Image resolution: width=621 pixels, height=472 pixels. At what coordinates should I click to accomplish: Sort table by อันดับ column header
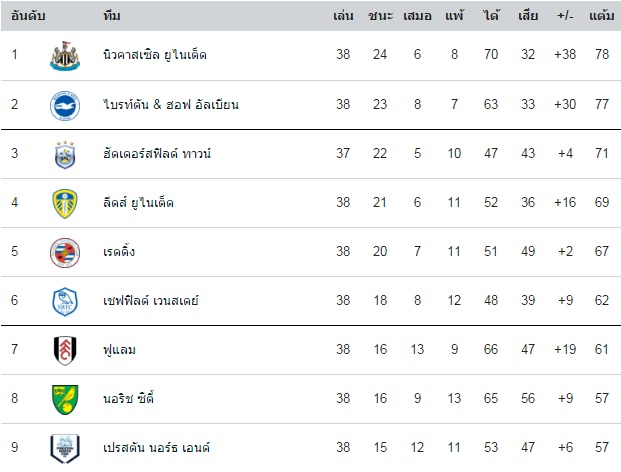click(x=26, y=17)
